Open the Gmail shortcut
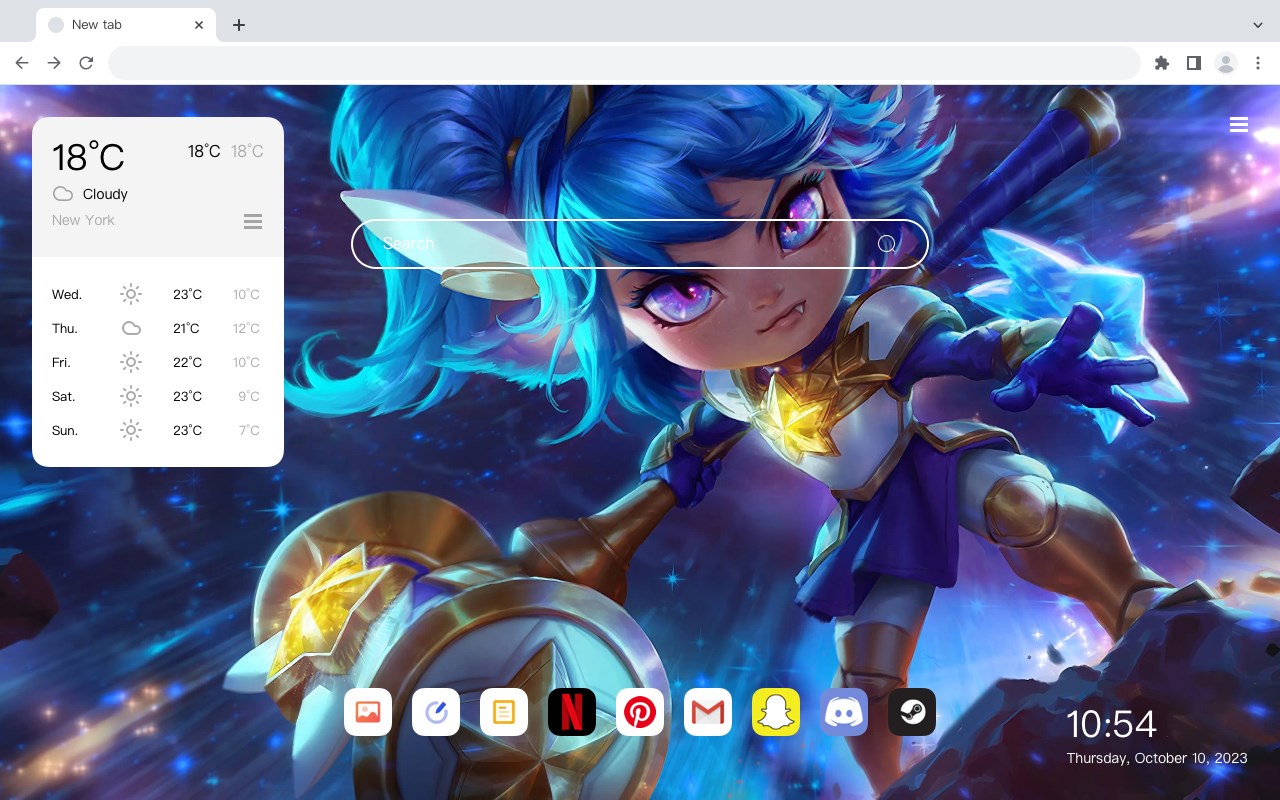The width and height of the screenshot is (1280, 800). point(708,712)
